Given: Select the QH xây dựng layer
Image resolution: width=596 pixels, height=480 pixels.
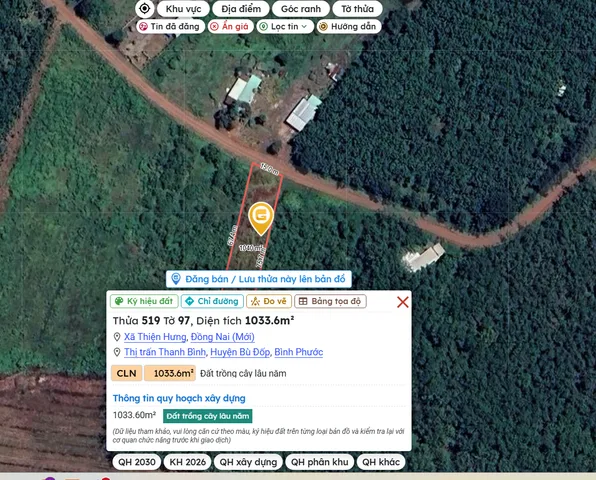Looking at the screenshot, I should 248,462.
